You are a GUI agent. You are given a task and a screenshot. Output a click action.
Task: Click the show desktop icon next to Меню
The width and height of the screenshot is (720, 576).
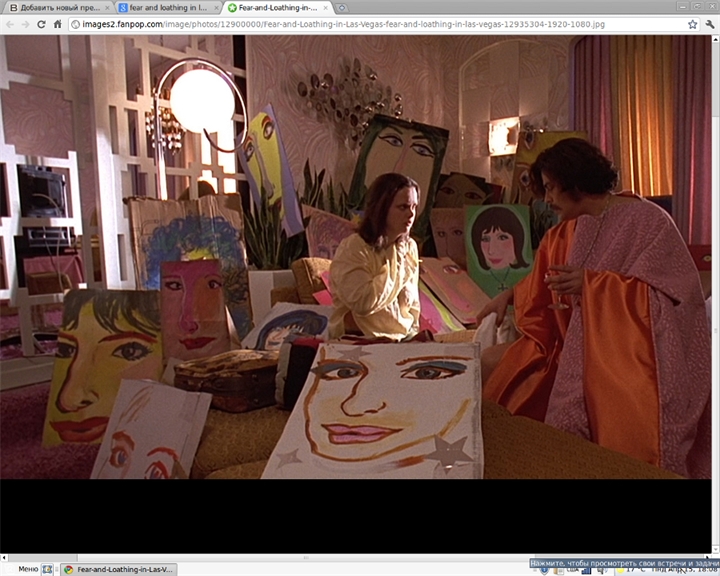tap(47, 569)
